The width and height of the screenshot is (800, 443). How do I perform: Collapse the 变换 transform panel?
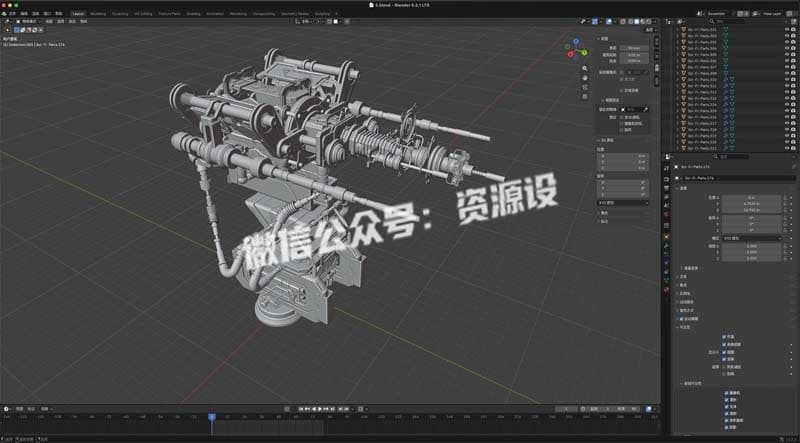(x=682, y=188)
